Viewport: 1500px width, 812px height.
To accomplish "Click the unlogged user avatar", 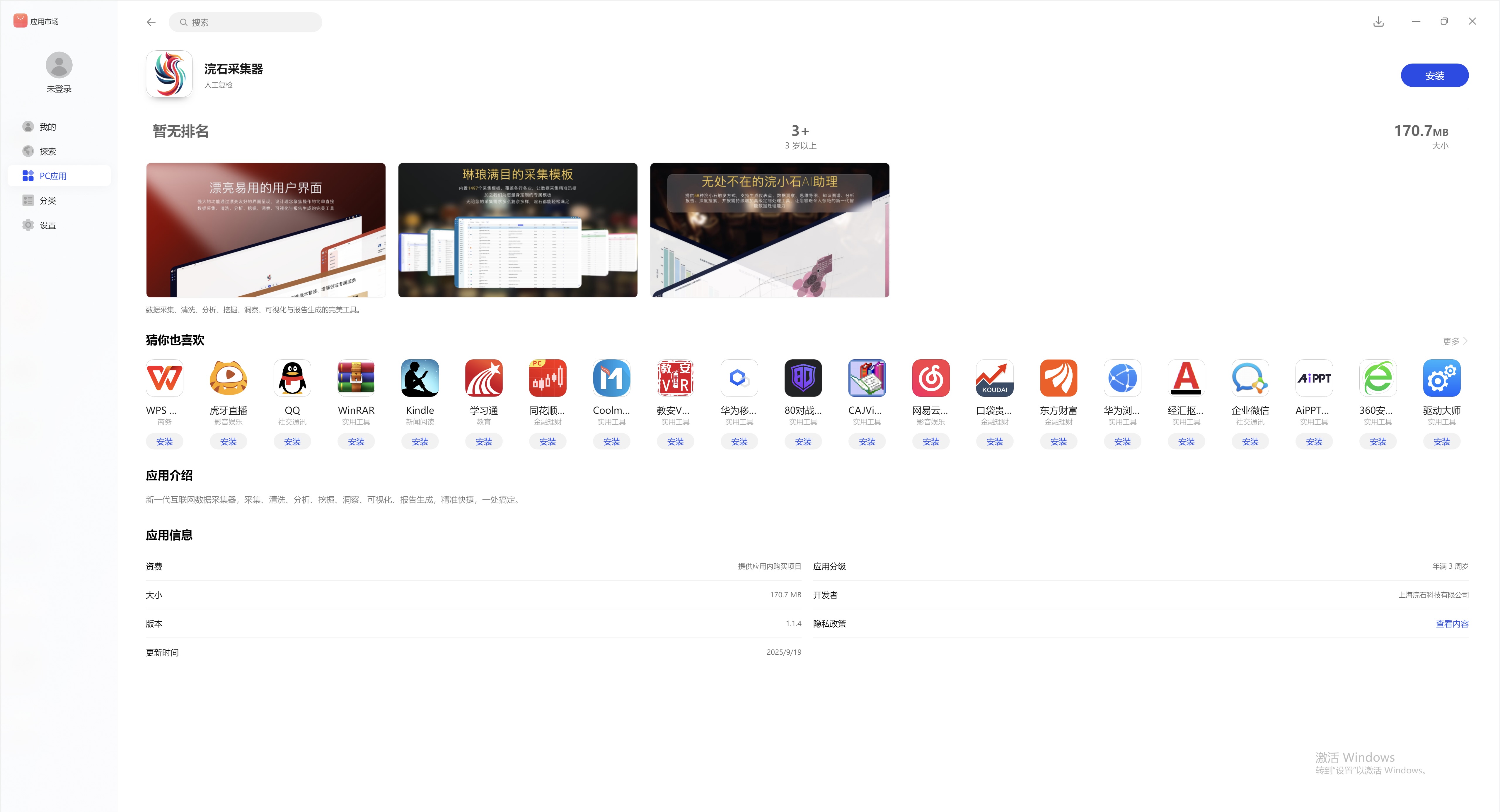I will 59,65.
